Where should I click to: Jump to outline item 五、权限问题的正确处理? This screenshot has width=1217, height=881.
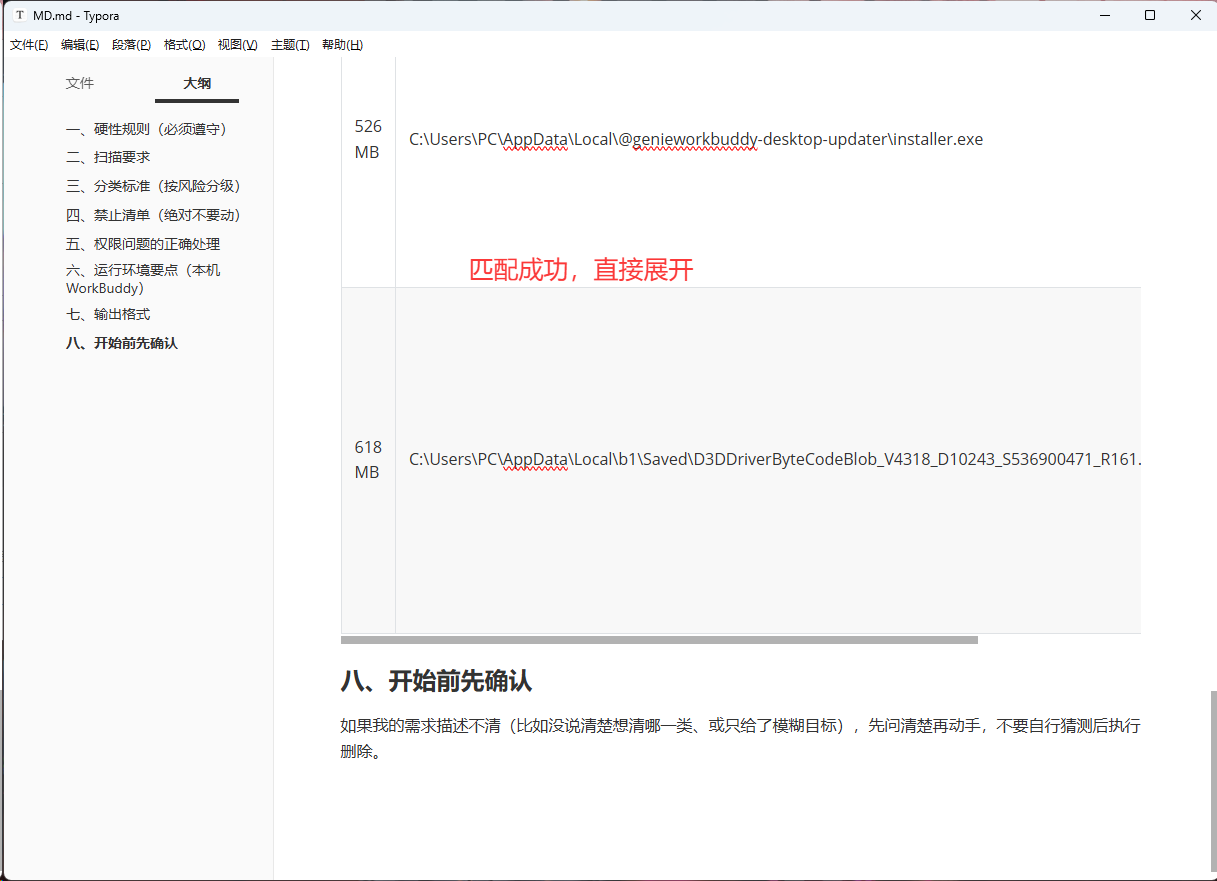pos(143,244)
